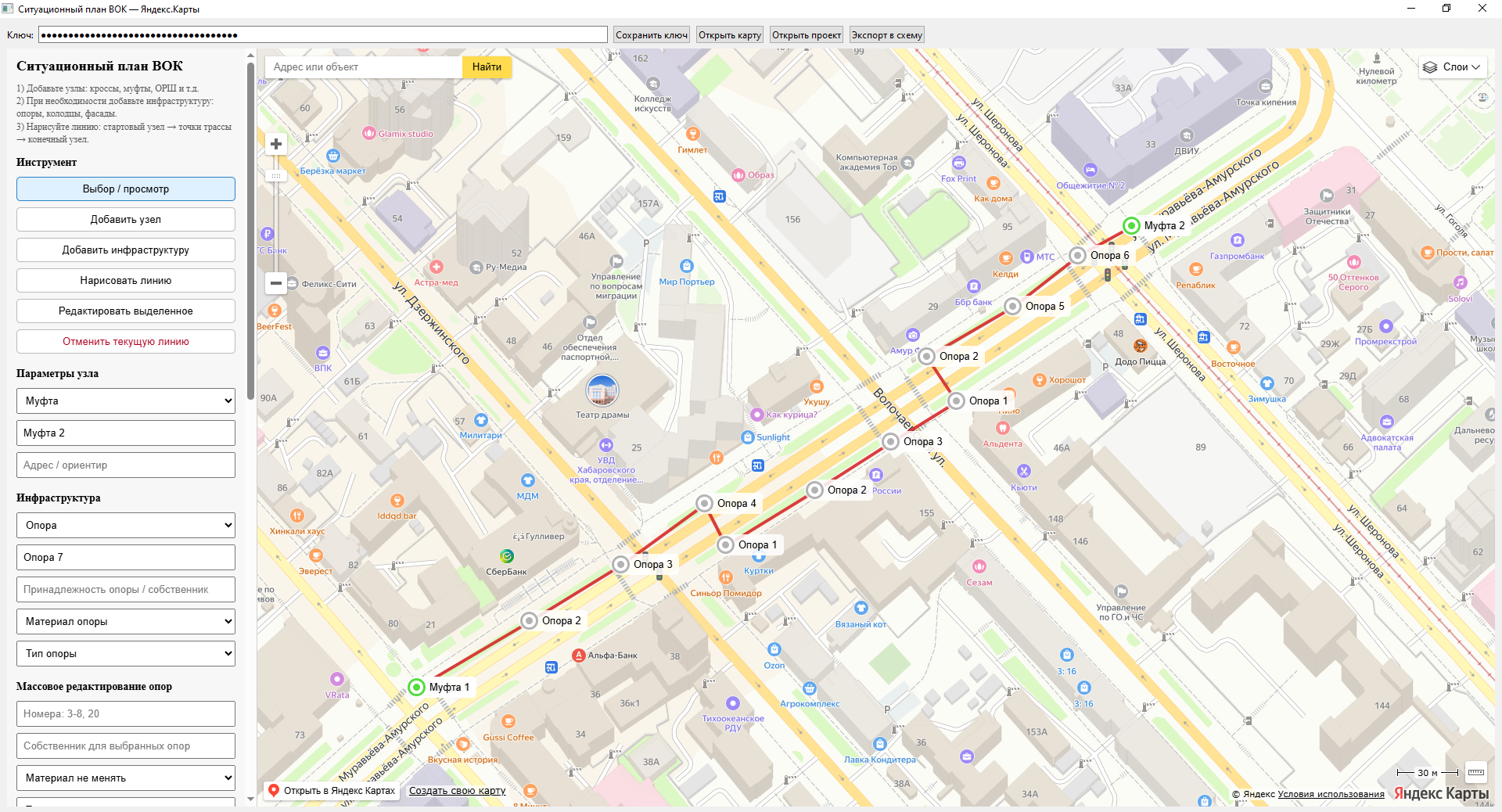Open the Слои layers dropdown
The height and width of the screenshot is (812, 1502).
[x=1452, y=67]
